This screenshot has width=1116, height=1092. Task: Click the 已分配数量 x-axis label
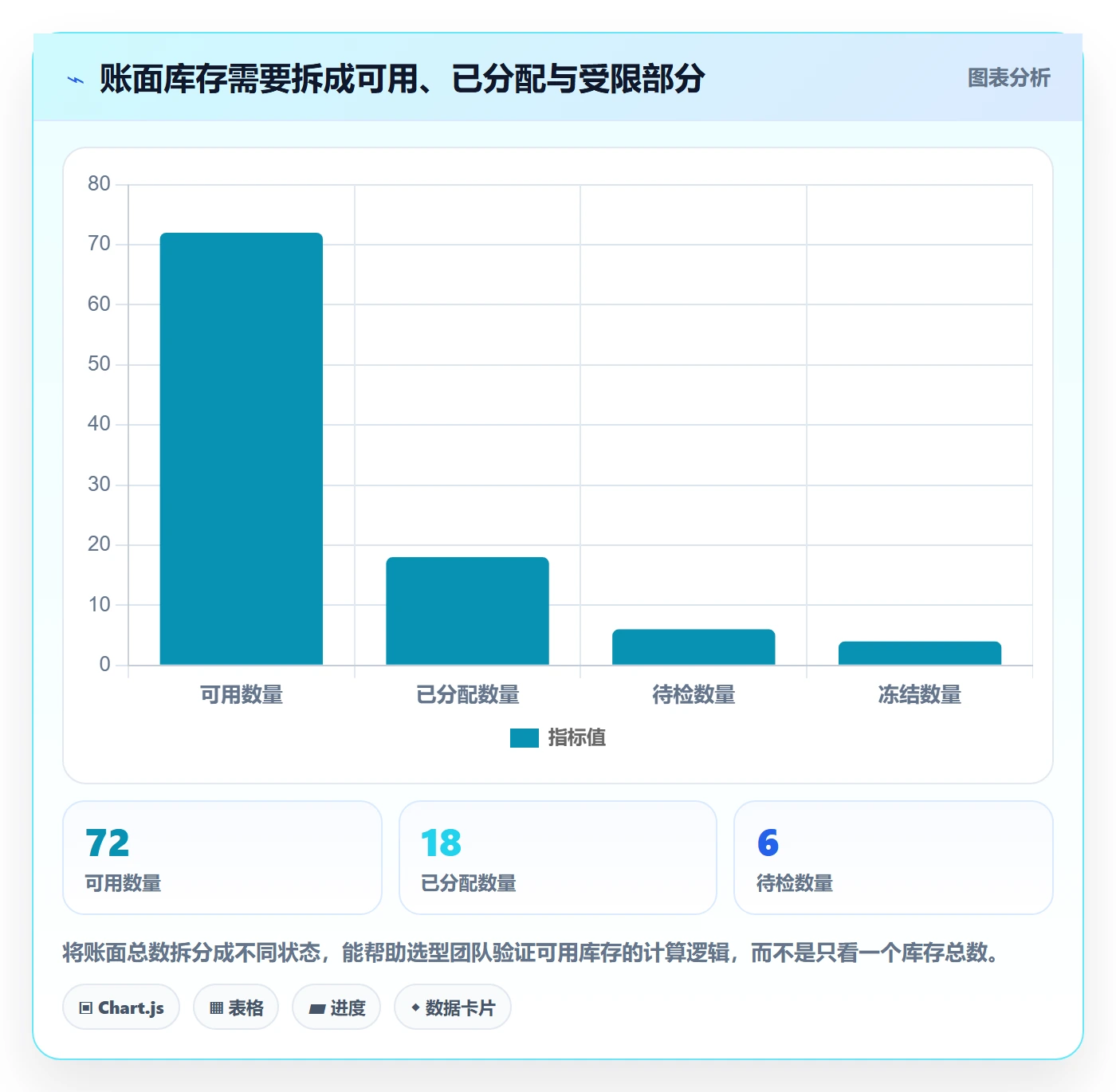(x=468, y=695)
